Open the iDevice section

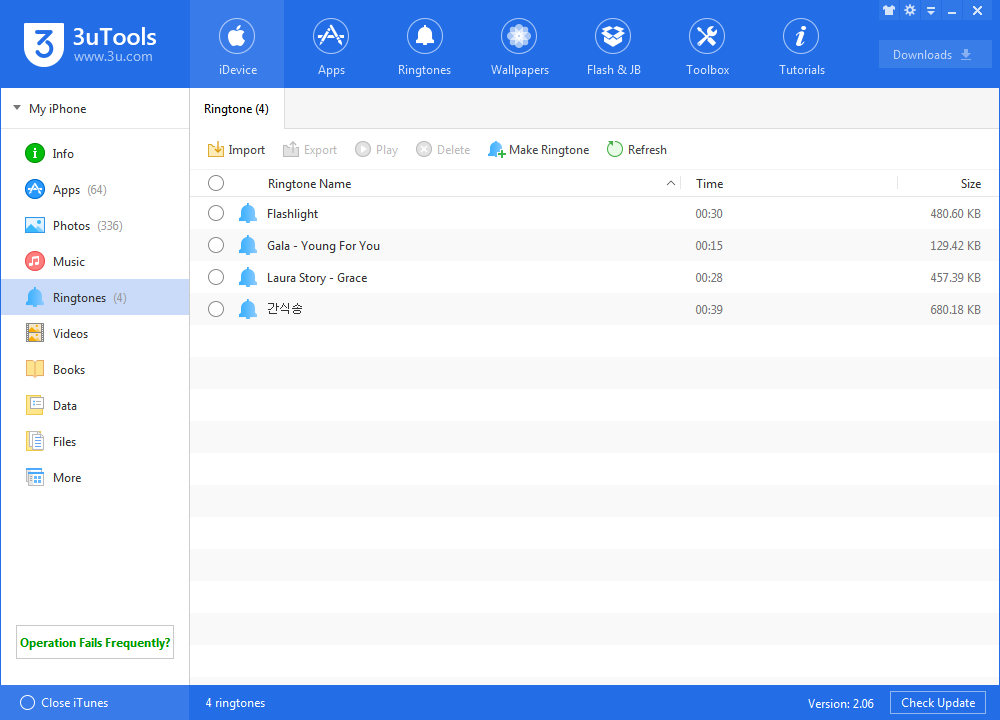237,45
